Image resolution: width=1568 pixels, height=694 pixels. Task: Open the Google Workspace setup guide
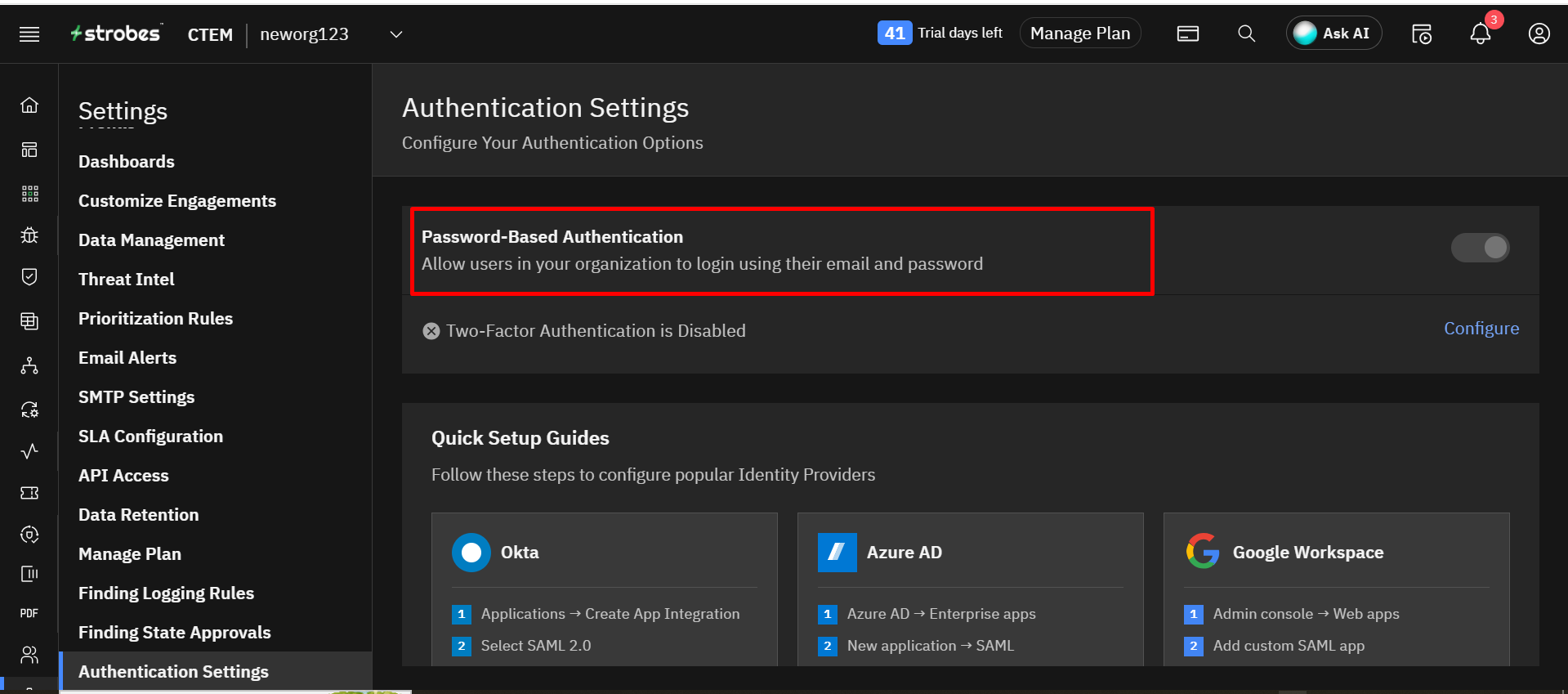[1335, 553]
